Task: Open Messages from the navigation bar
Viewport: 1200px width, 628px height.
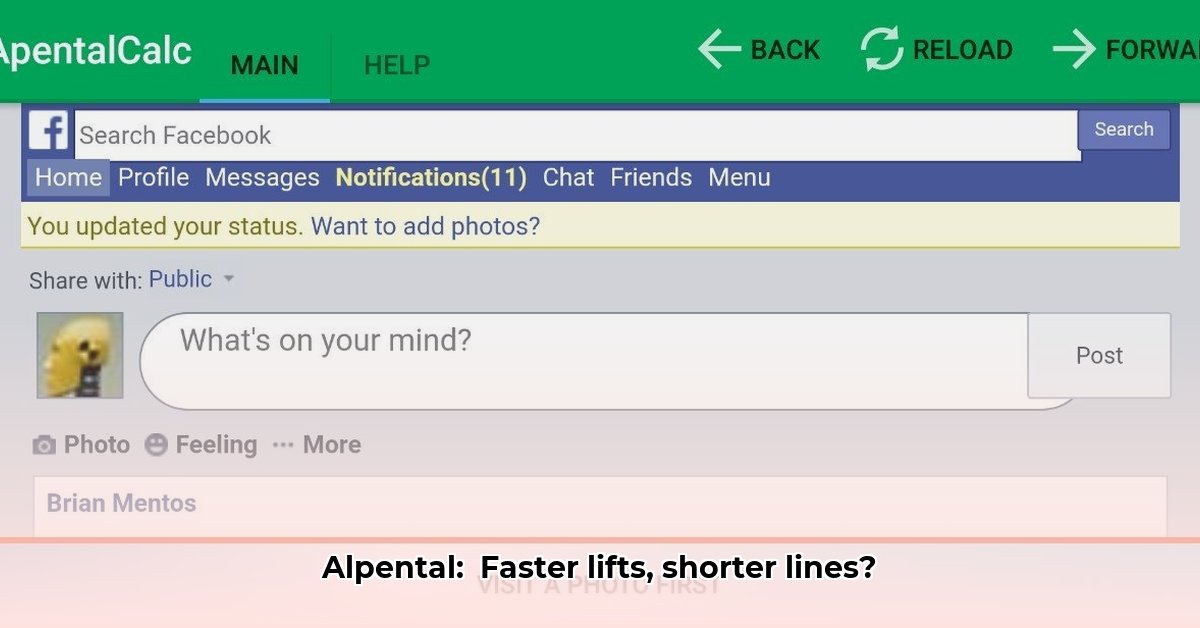Action: point(262,177)
